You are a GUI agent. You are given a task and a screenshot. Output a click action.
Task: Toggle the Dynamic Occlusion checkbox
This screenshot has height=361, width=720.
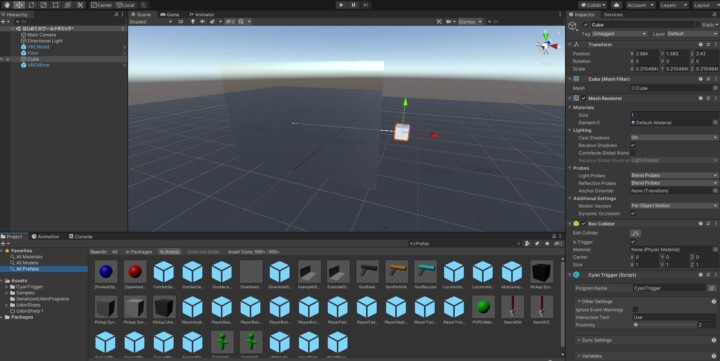[x=633, y=213]
